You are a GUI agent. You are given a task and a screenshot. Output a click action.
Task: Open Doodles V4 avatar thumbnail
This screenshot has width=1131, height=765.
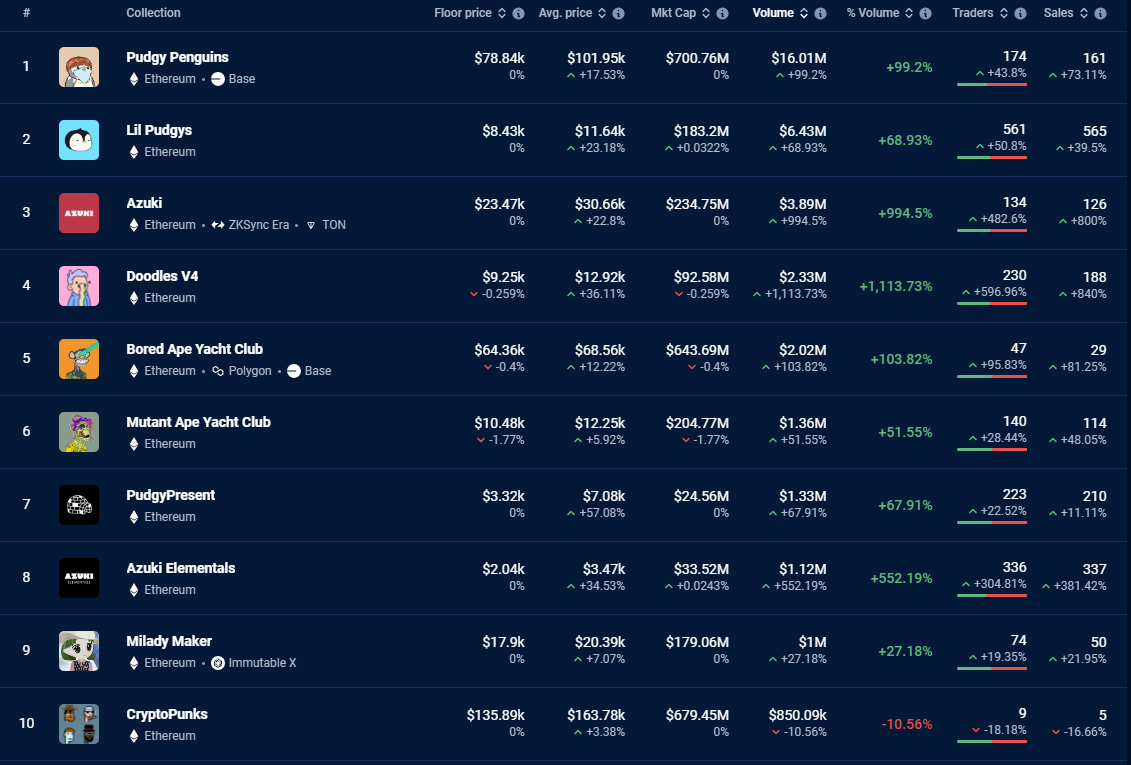79,286
